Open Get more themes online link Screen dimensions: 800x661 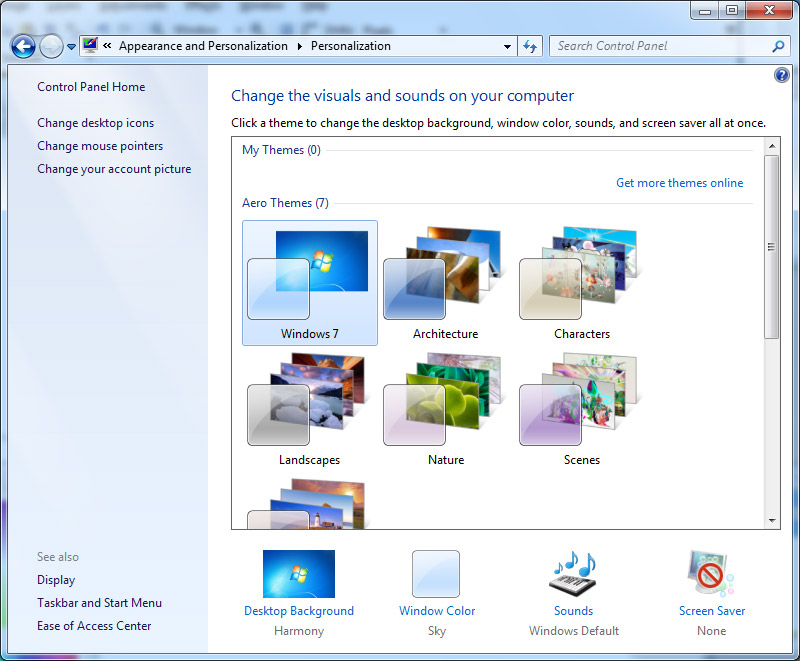[x=679, y=183]
